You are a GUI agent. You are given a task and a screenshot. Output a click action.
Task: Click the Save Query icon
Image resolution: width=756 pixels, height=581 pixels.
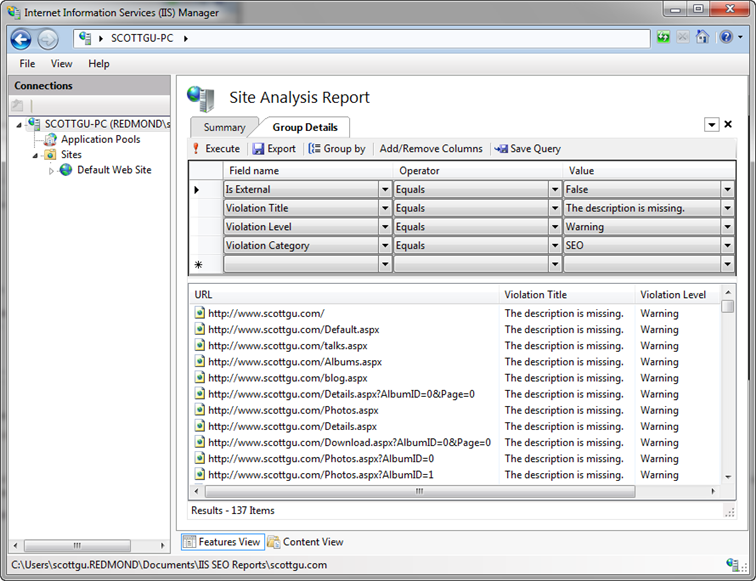[x=501, y=149]
